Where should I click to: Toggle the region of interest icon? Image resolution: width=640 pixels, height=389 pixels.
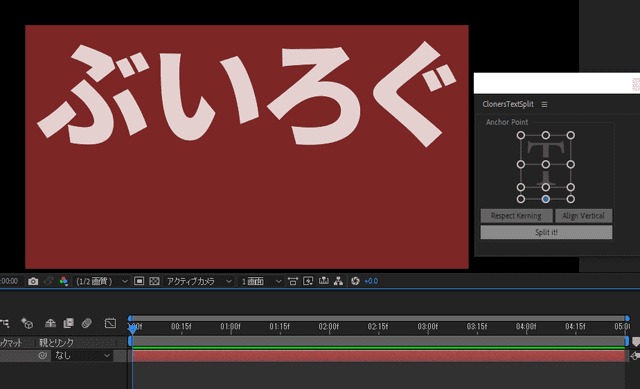pos(139,281)
